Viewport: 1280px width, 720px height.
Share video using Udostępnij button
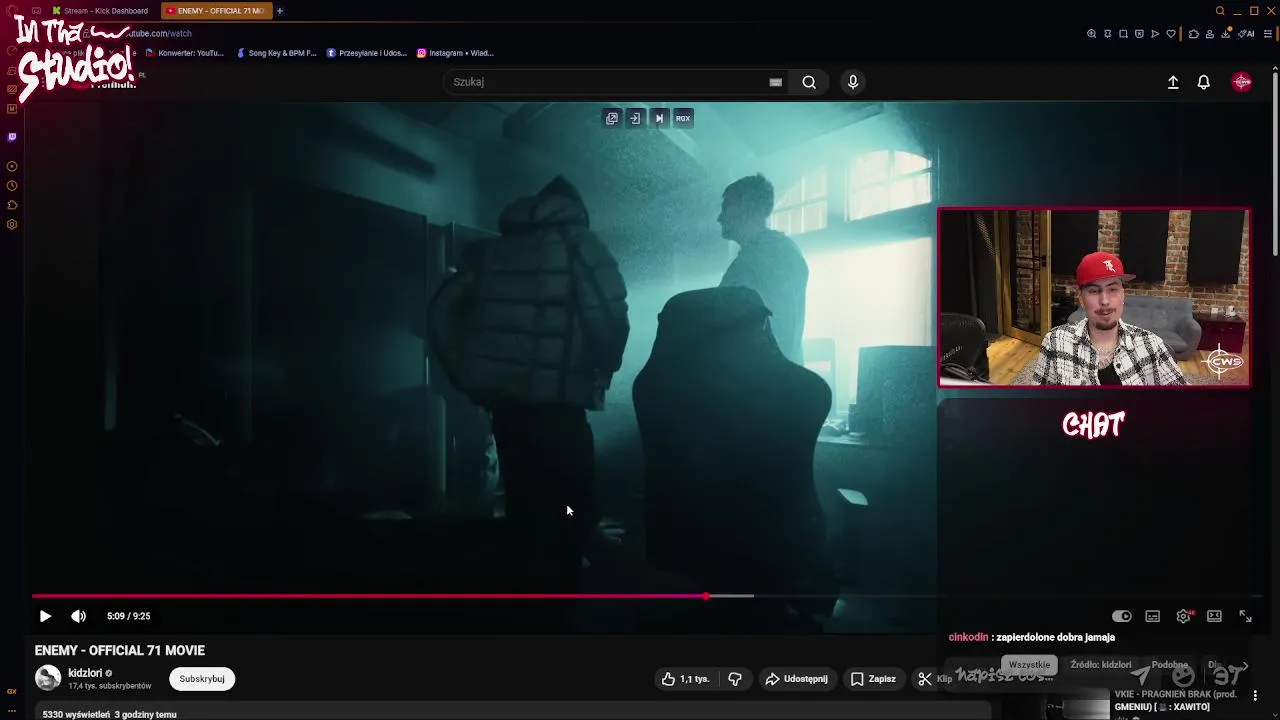tap(797, 679)
